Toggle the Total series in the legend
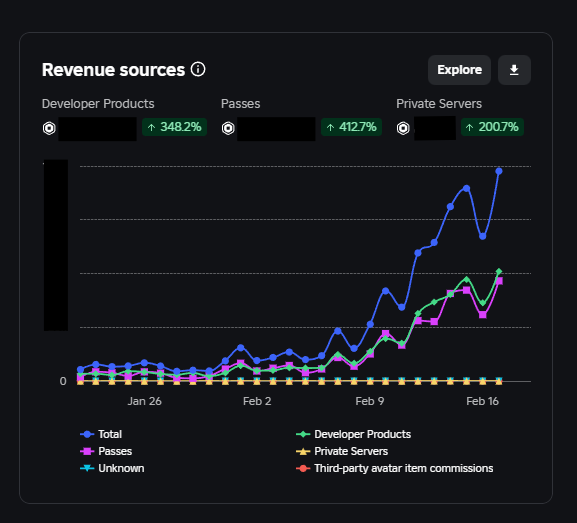Image resolution: width=577 pixels, height=523 pixels. [x=101, y=434]
